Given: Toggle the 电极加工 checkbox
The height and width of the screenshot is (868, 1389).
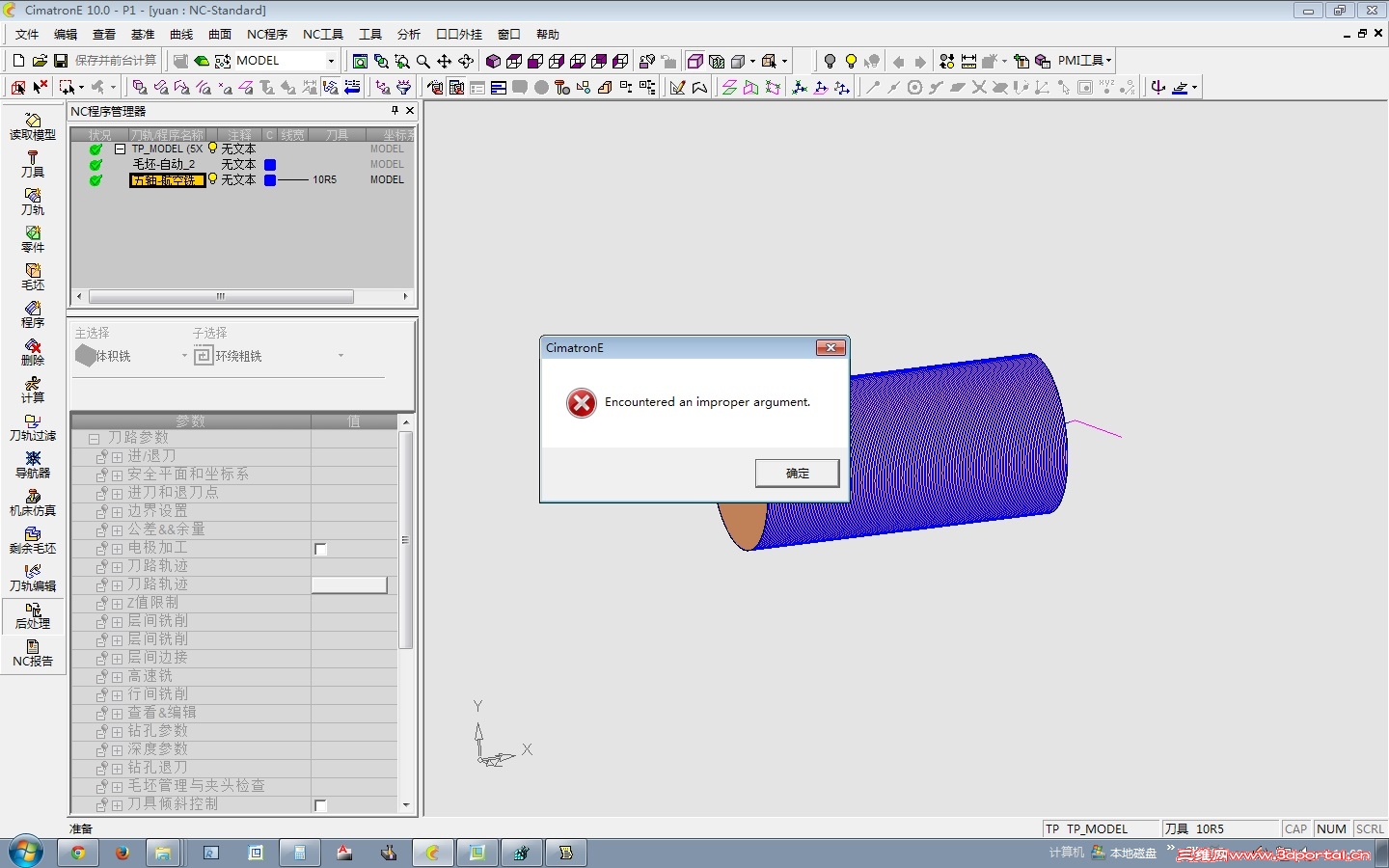Looking at the screenshot, I should pyautogui.click(x=320, y=549).
